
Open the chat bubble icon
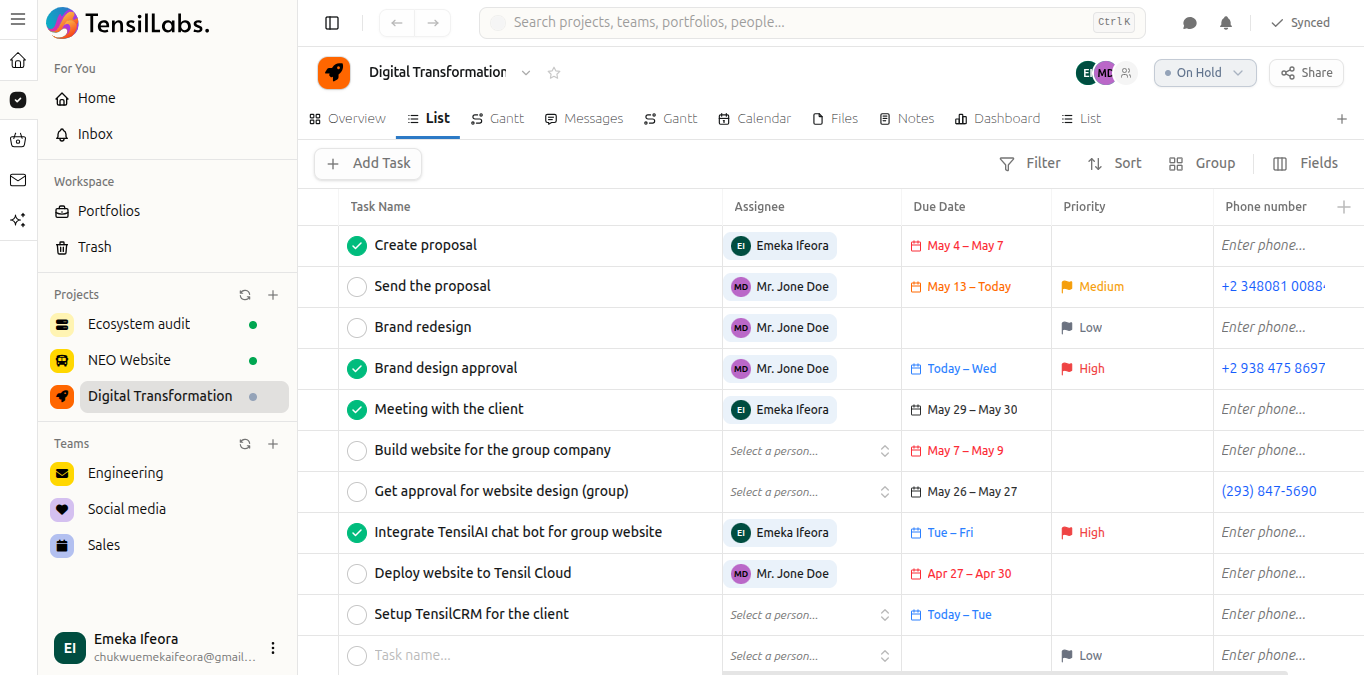[x=1190, y=23]
